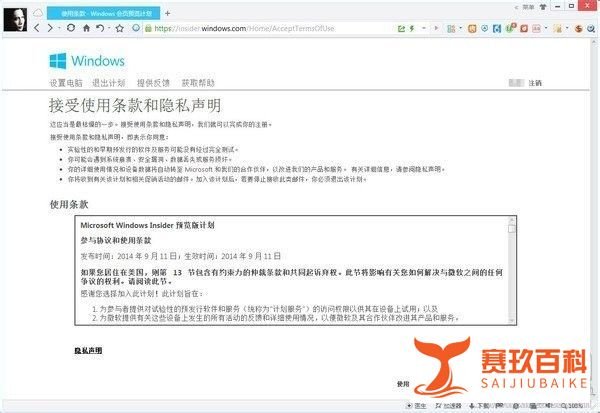Click the yellow extension icon
Viewport: 600px width, 413px height.
click(x=558, y=29)
